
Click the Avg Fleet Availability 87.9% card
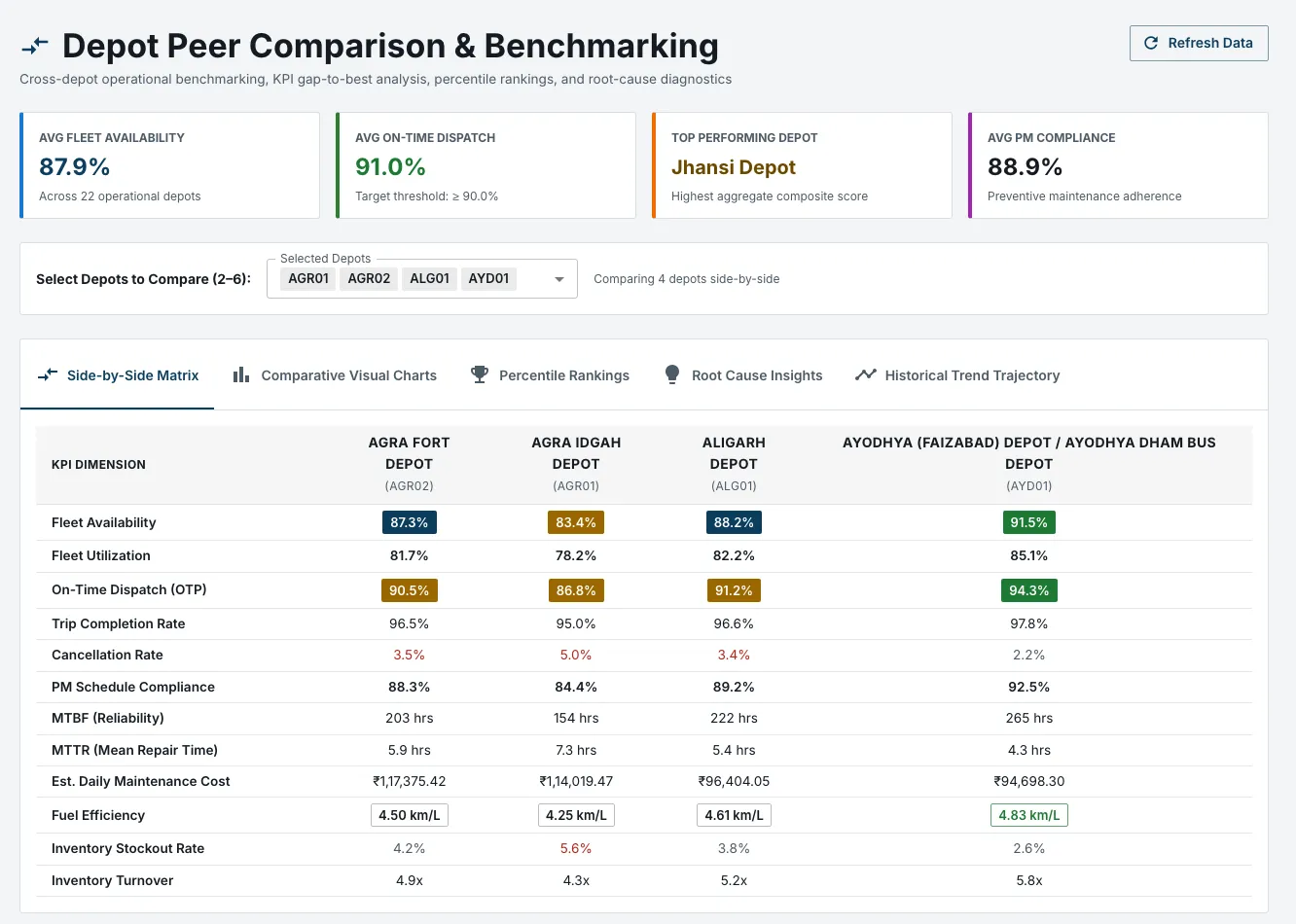[170, 165]
